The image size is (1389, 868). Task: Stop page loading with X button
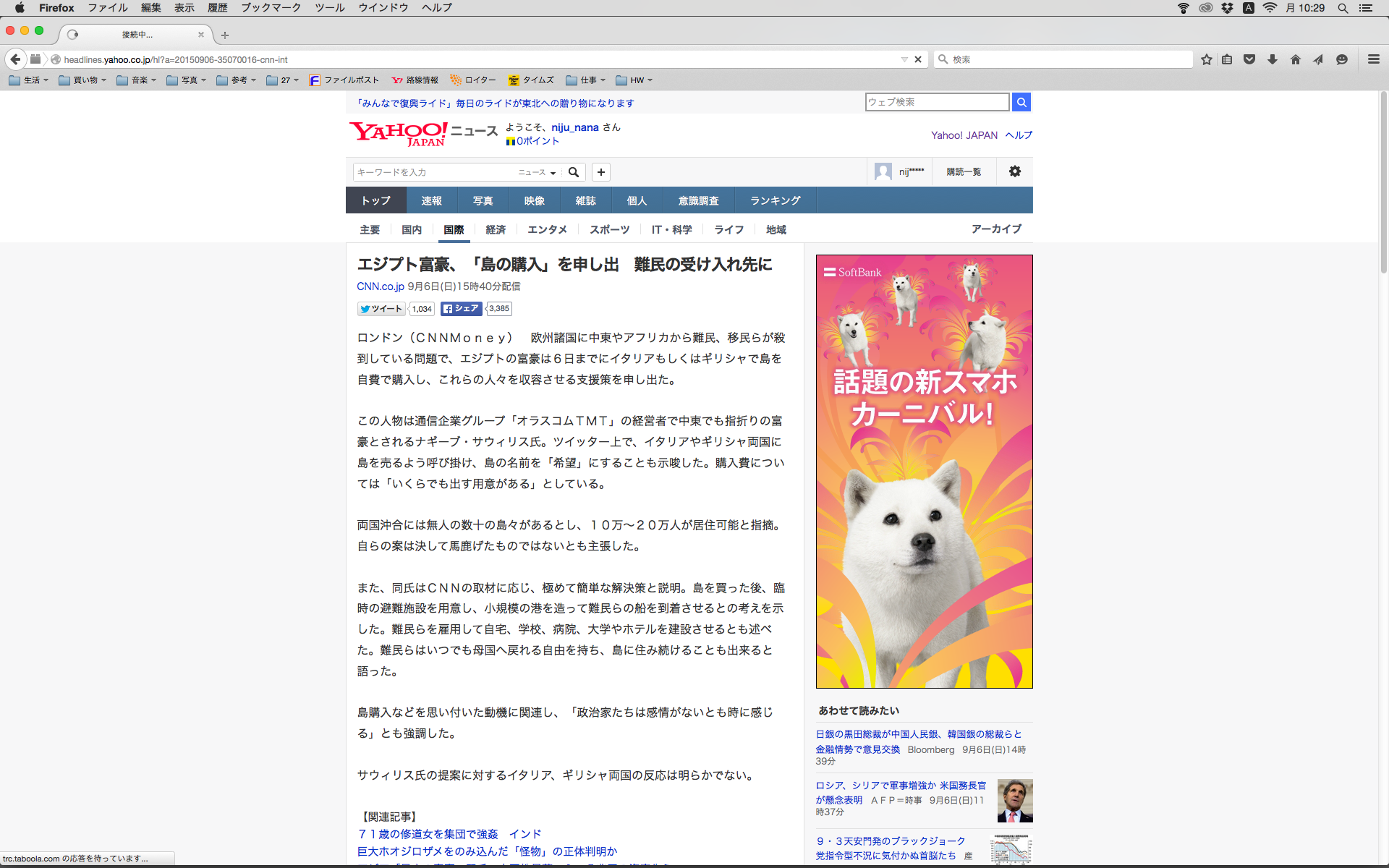click(918, 59)
